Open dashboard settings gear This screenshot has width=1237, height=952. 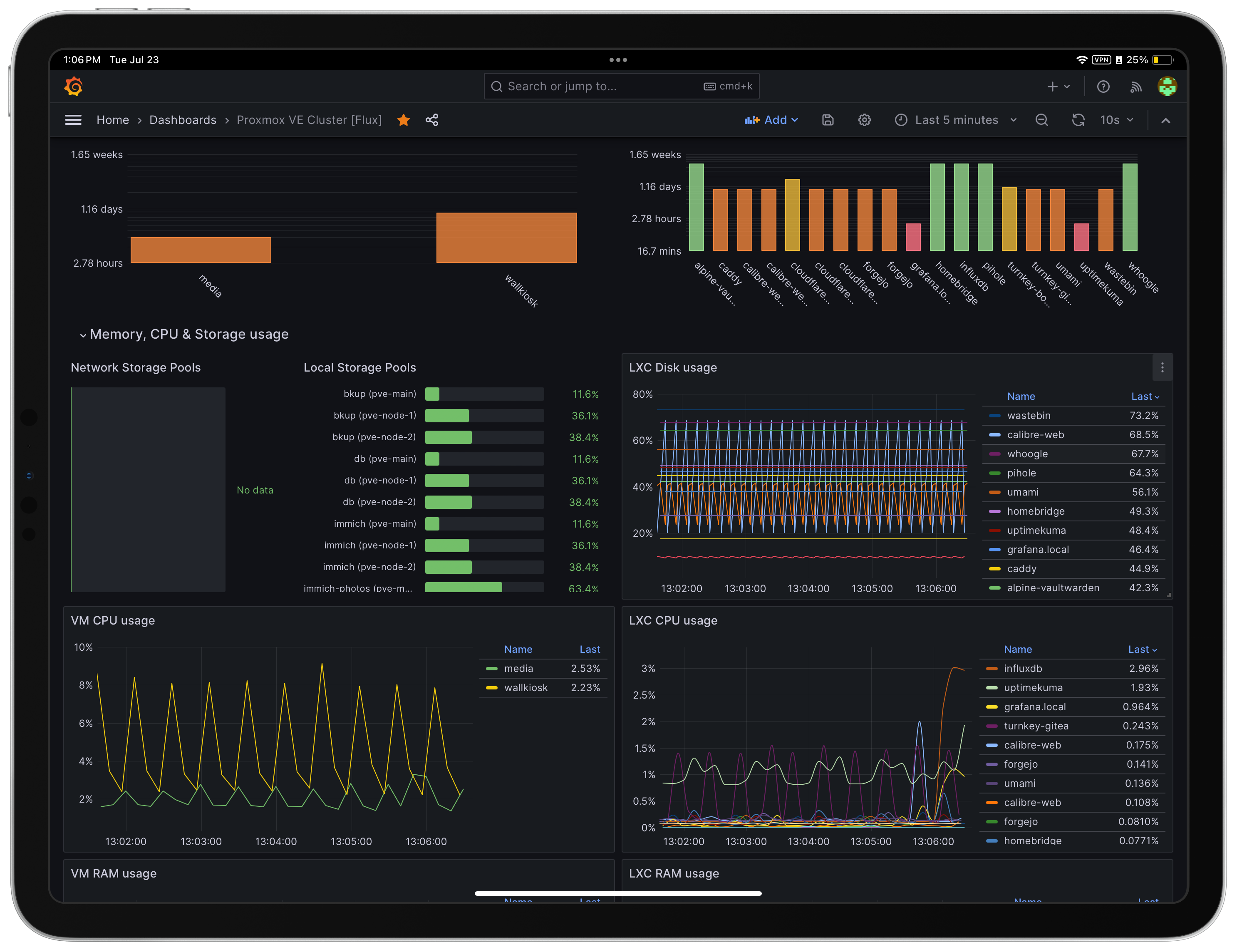click(x=864, y=120)
